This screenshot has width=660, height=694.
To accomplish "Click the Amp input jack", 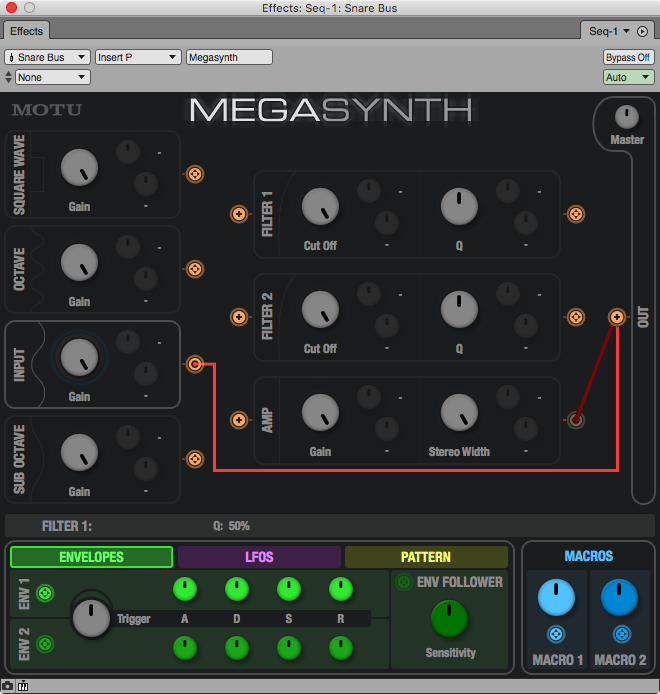I will (239, 420).
